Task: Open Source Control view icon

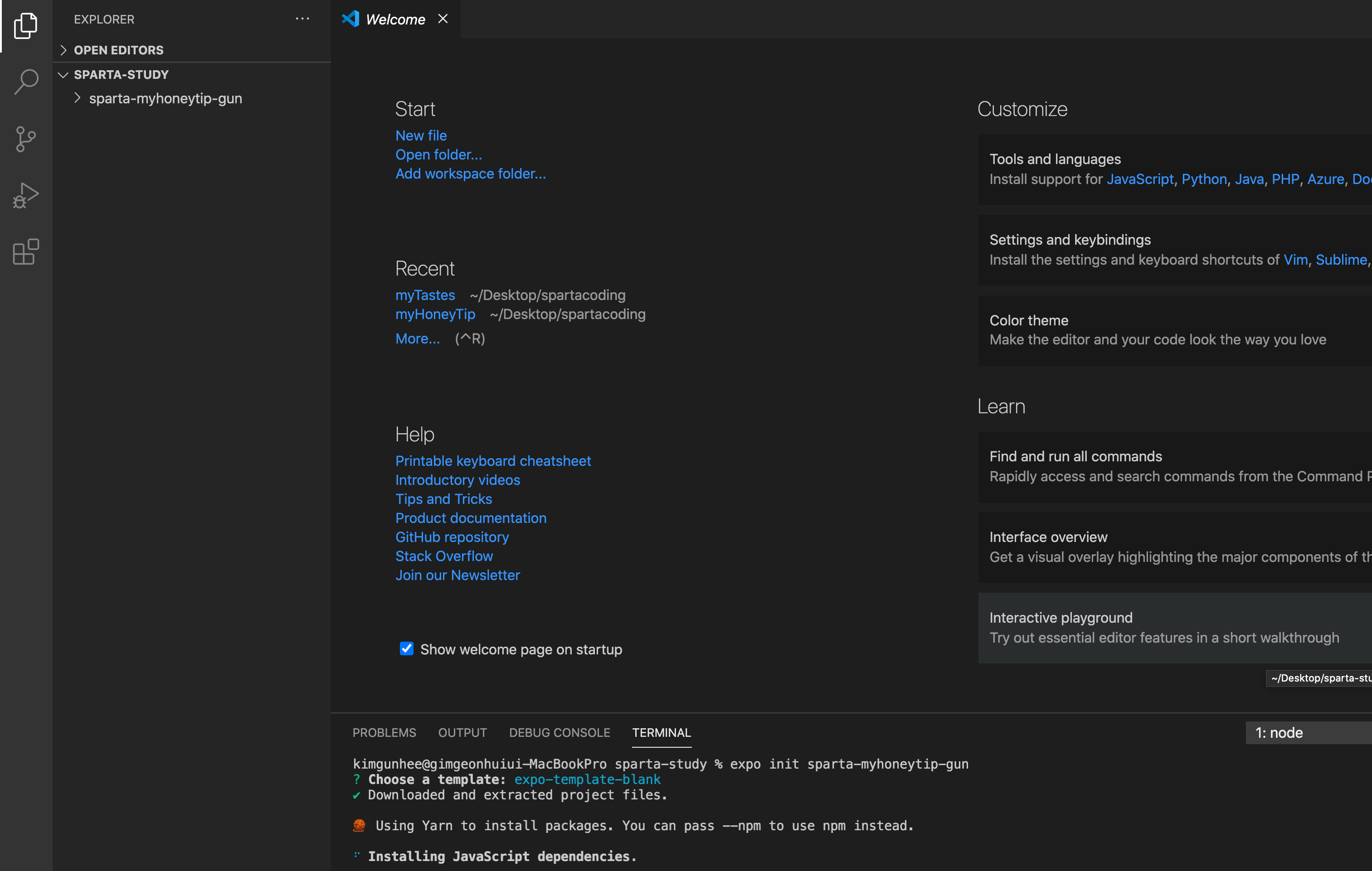Action: (26, 139)
